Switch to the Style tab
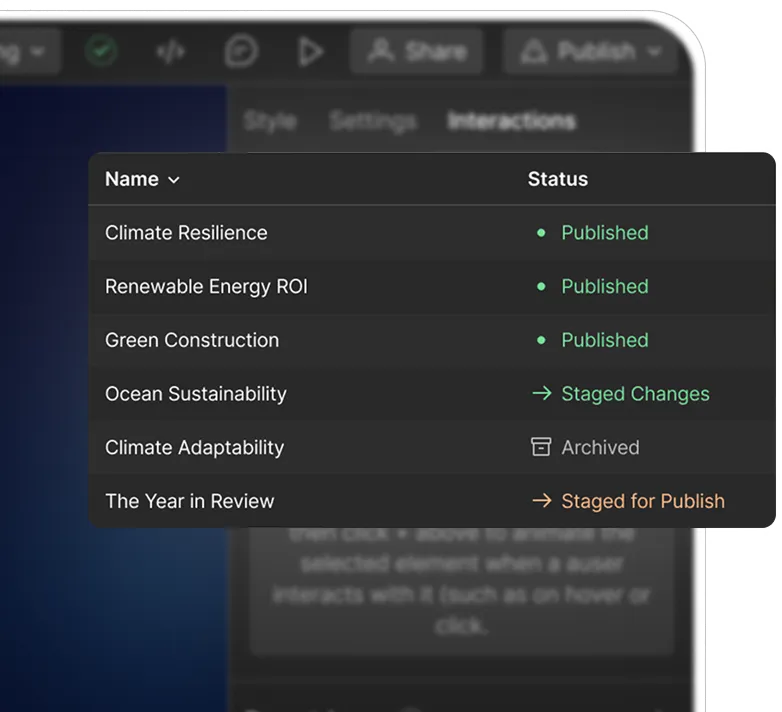782x712 pixels. (x=270, y=121)
